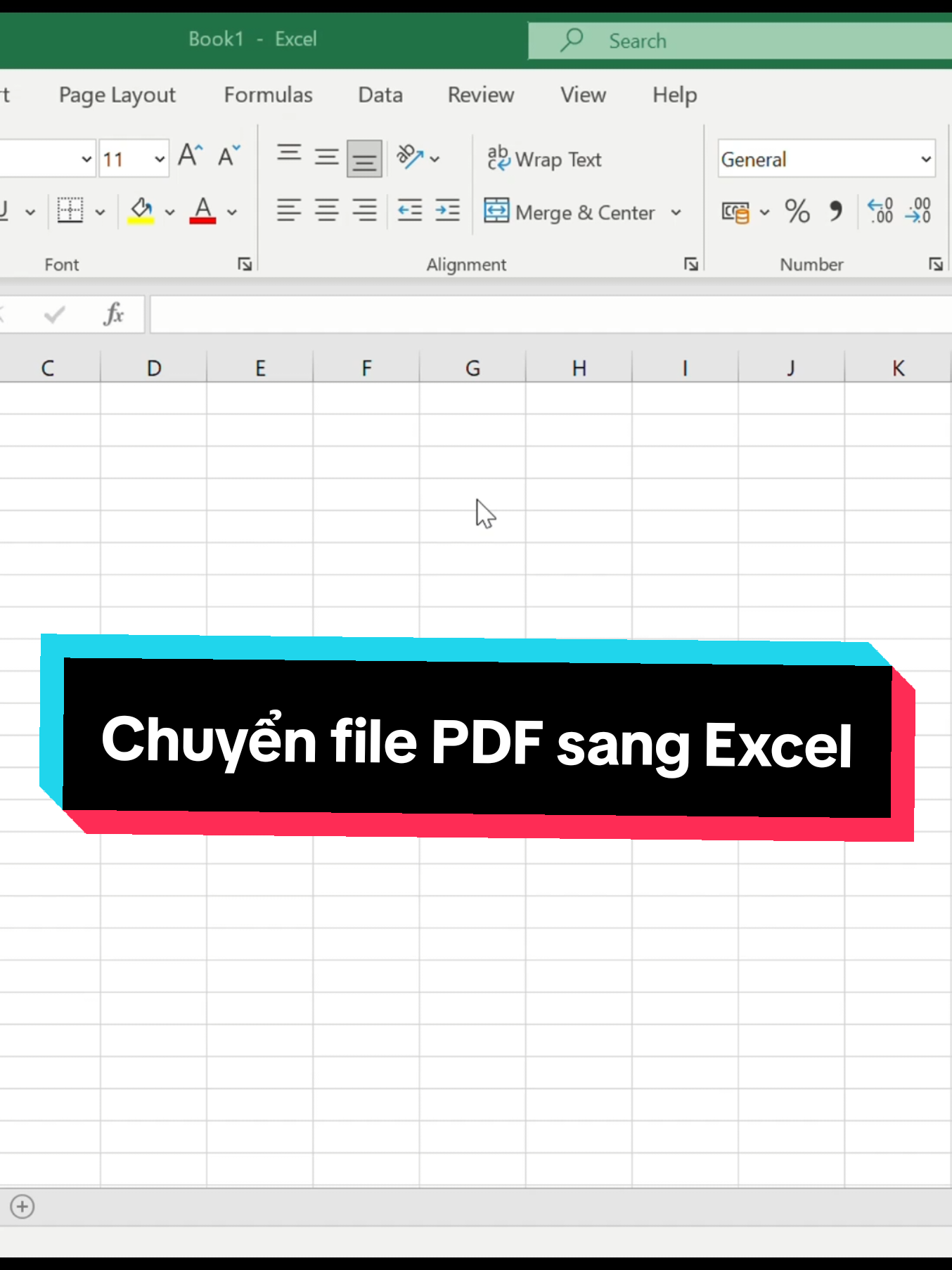Open the font name dropdown arrow
This screenshot has height=1270, width=952.
pyautogui.click(x=86, y=159)
